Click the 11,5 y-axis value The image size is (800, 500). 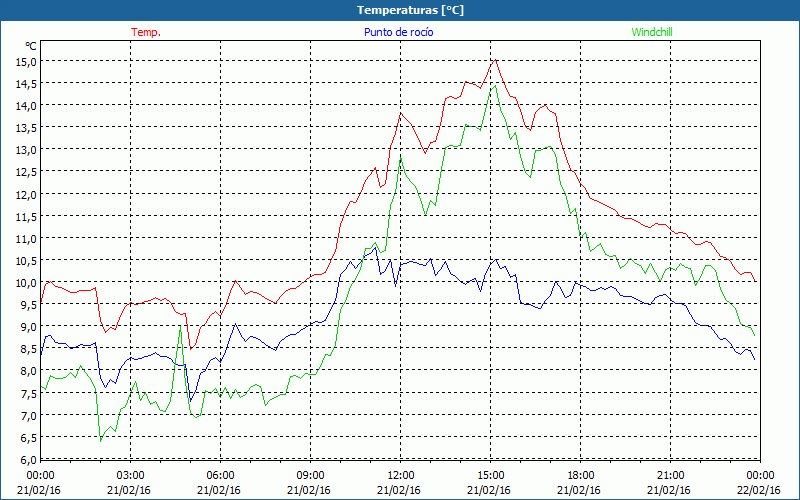click(x=27, y=216)
